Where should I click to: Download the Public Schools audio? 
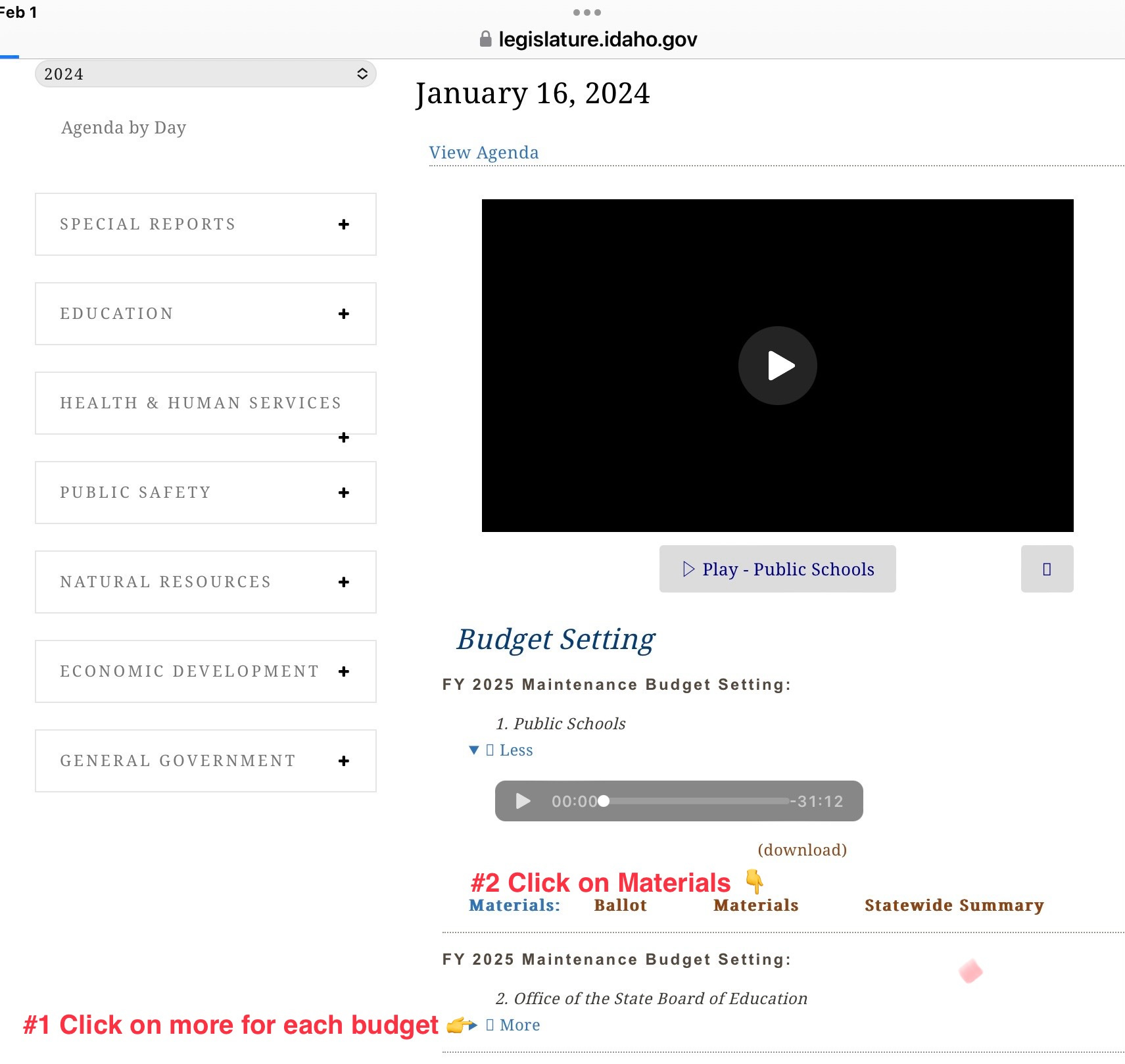[x=802, y=850]
